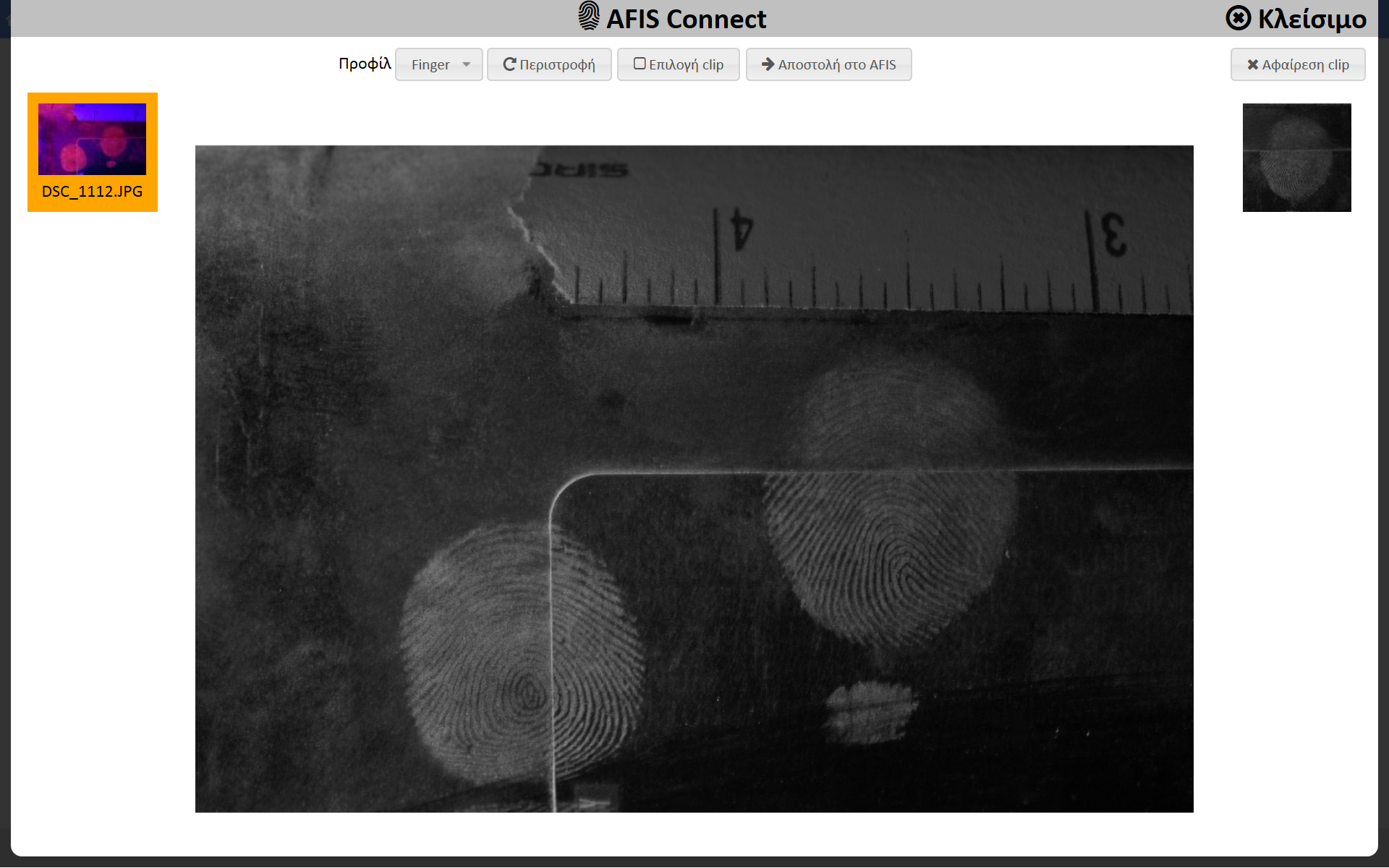Toggle the Επιλογή clip checkbox square
The width and height of the screenshot is (1389, 868).
pyautogui.click(x=640, y=64)
